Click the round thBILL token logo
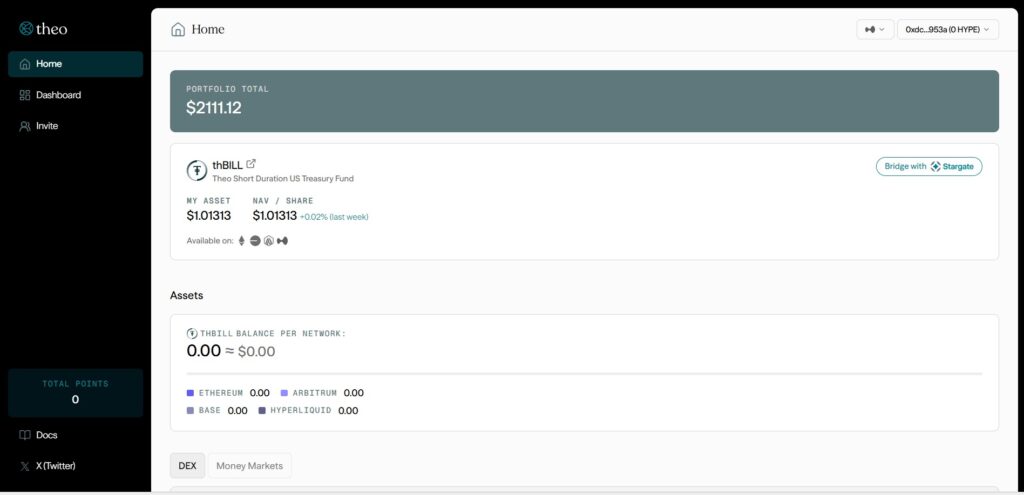 pos(197,171)
